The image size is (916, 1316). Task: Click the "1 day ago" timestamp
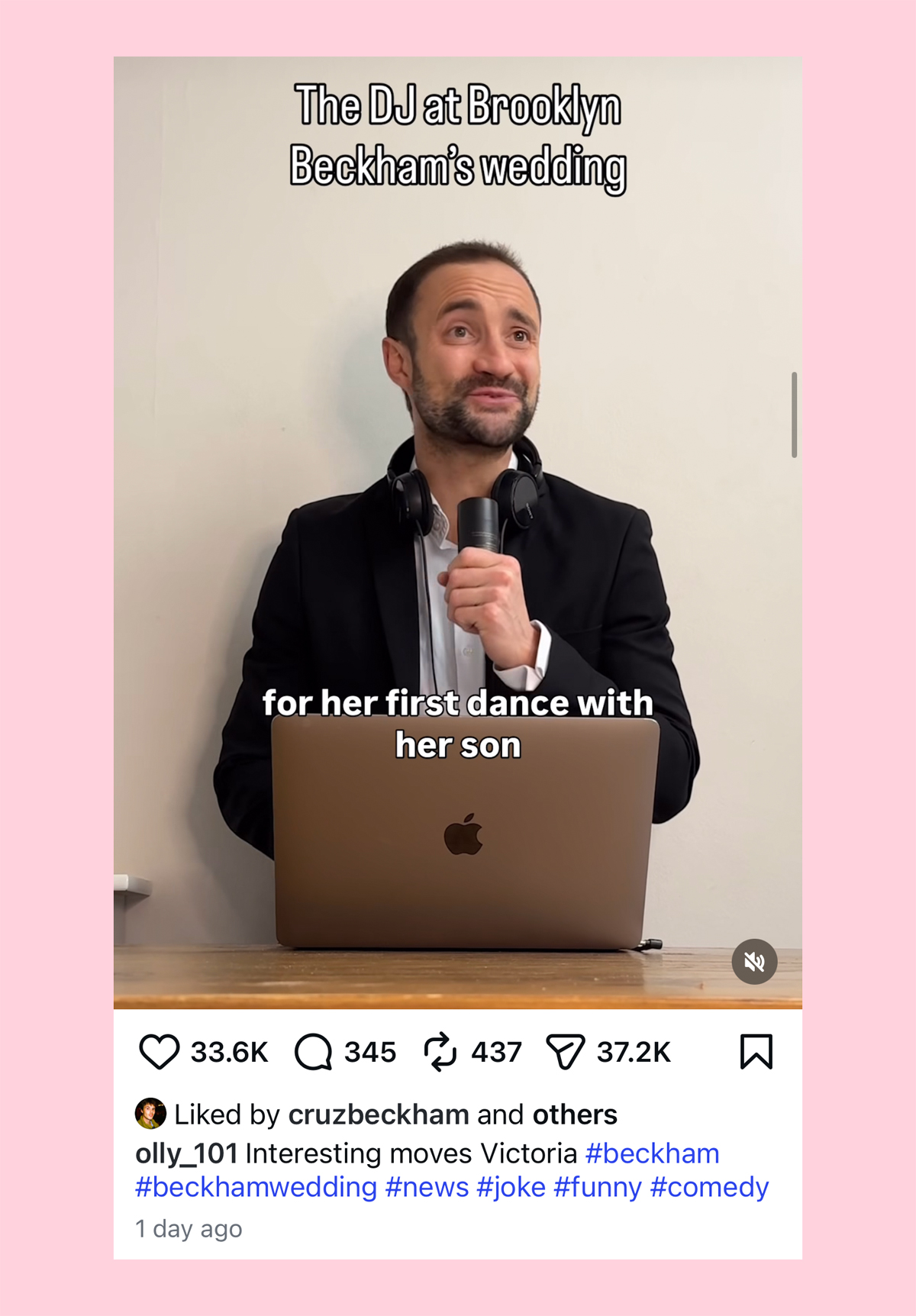point(189,1229)
